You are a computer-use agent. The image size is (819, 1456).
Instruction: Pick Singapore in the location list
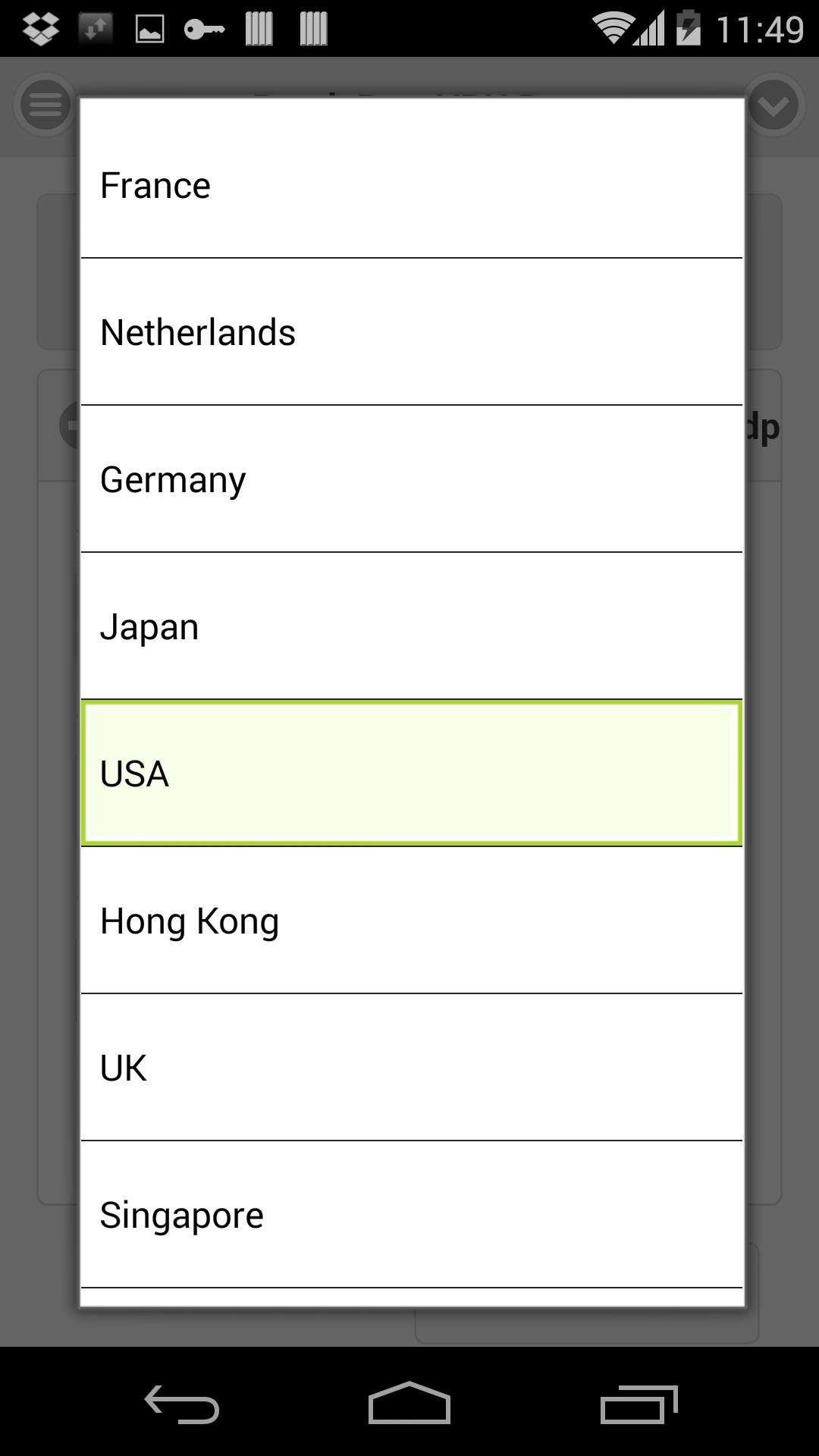(411, 1215)
